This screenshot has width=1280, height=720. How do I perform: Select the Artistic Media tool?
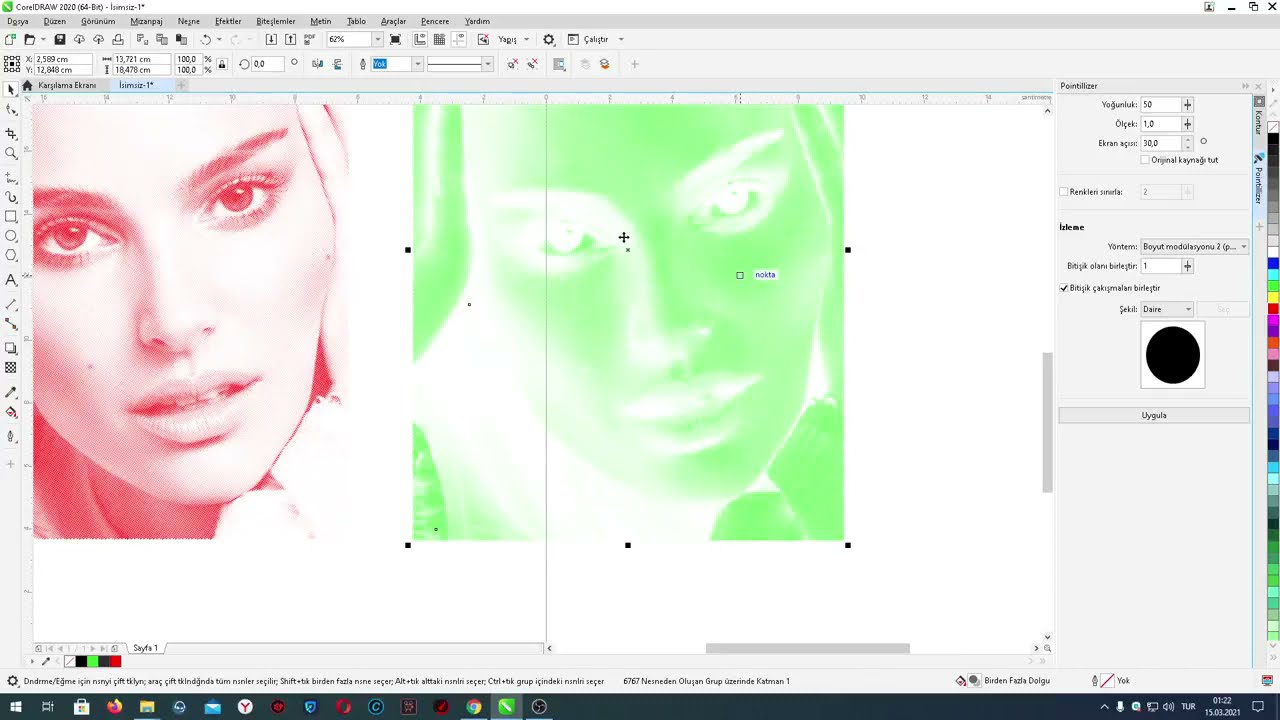[11, 197]
